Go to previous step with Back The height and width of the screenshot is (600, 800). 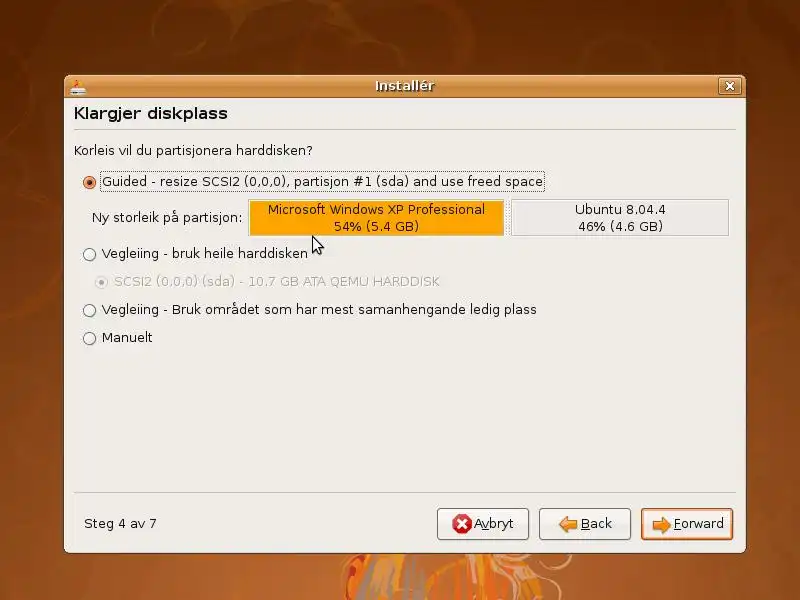585,524
